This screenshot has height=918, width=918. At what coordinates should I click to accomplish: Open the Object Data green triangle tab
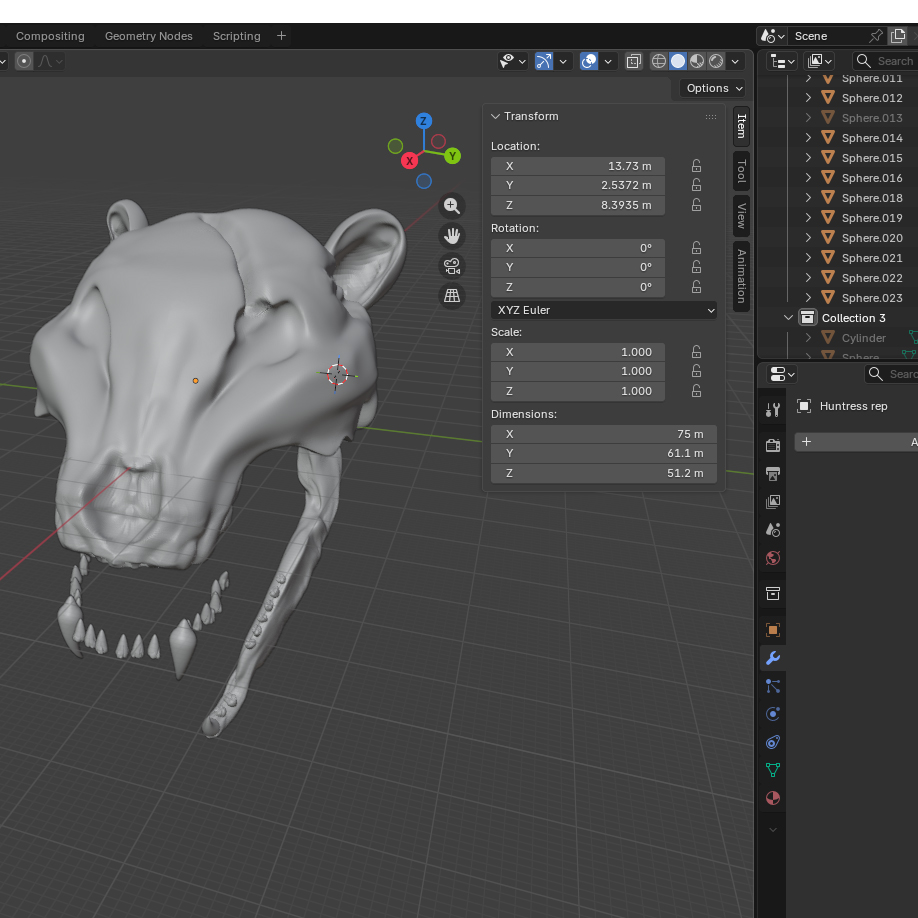pos(772,770)
